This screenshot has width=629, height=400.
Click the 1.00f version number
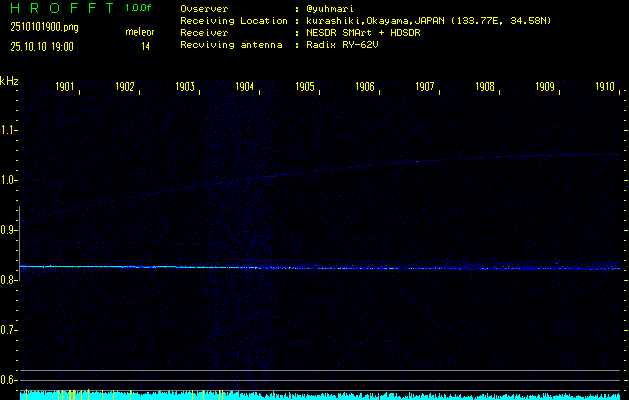coord(139,8)
